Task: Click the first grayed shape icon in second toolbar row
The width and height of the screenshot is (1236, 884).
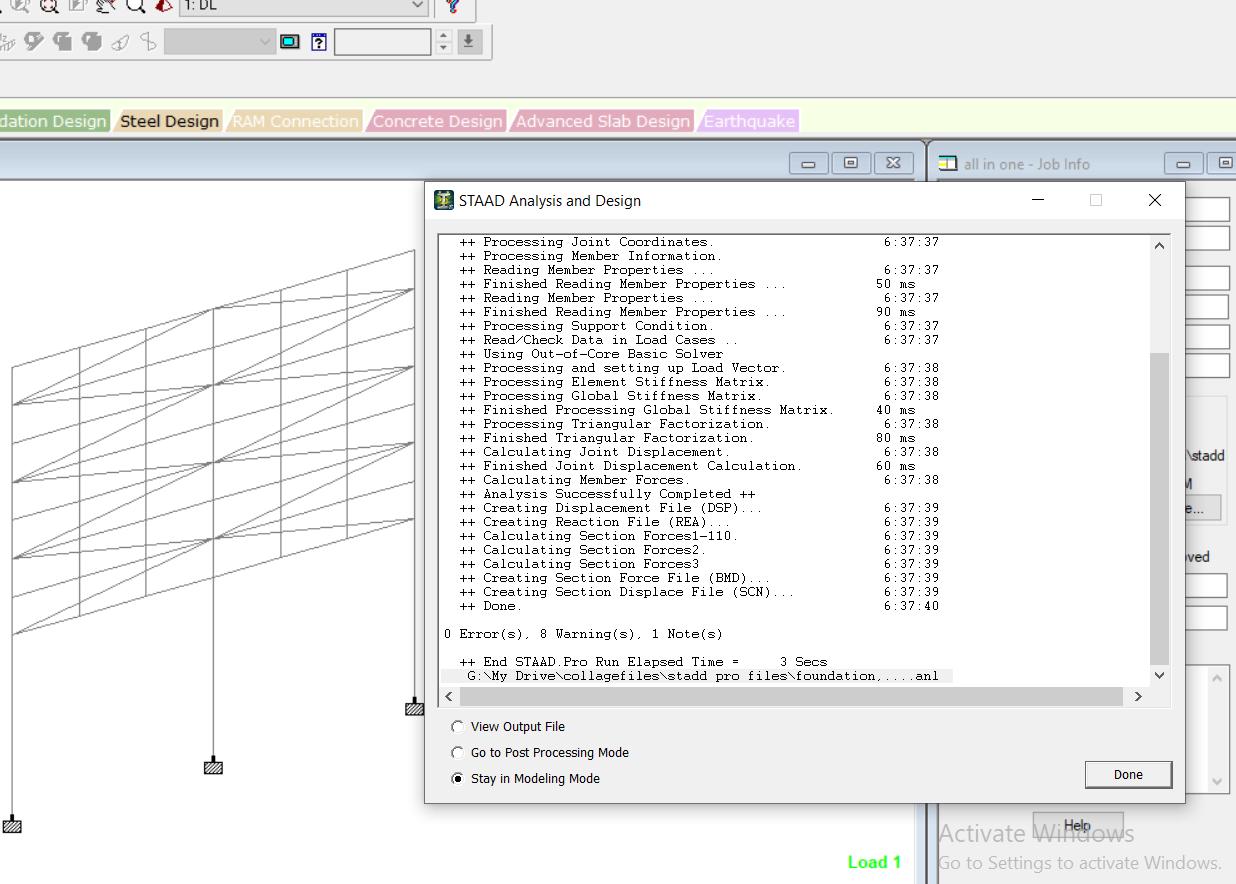Action: pyautogui.click(x=34, y=42)
